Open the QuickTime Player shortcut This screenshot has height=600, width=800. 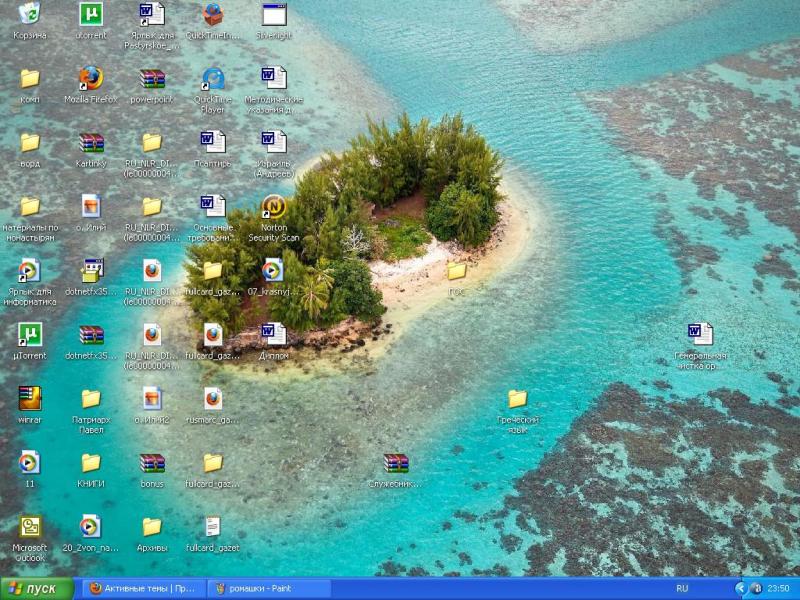(213, 79)
